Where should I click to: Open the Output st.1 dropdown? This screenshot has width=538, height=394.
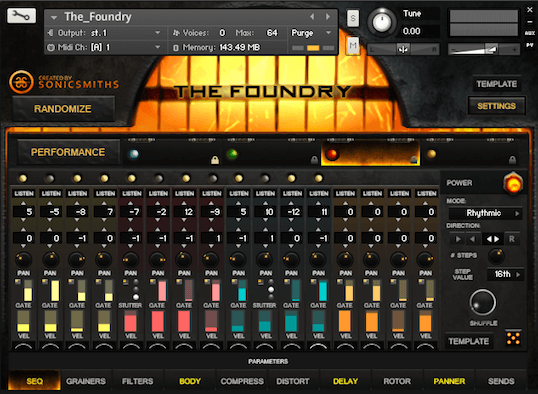105,33
